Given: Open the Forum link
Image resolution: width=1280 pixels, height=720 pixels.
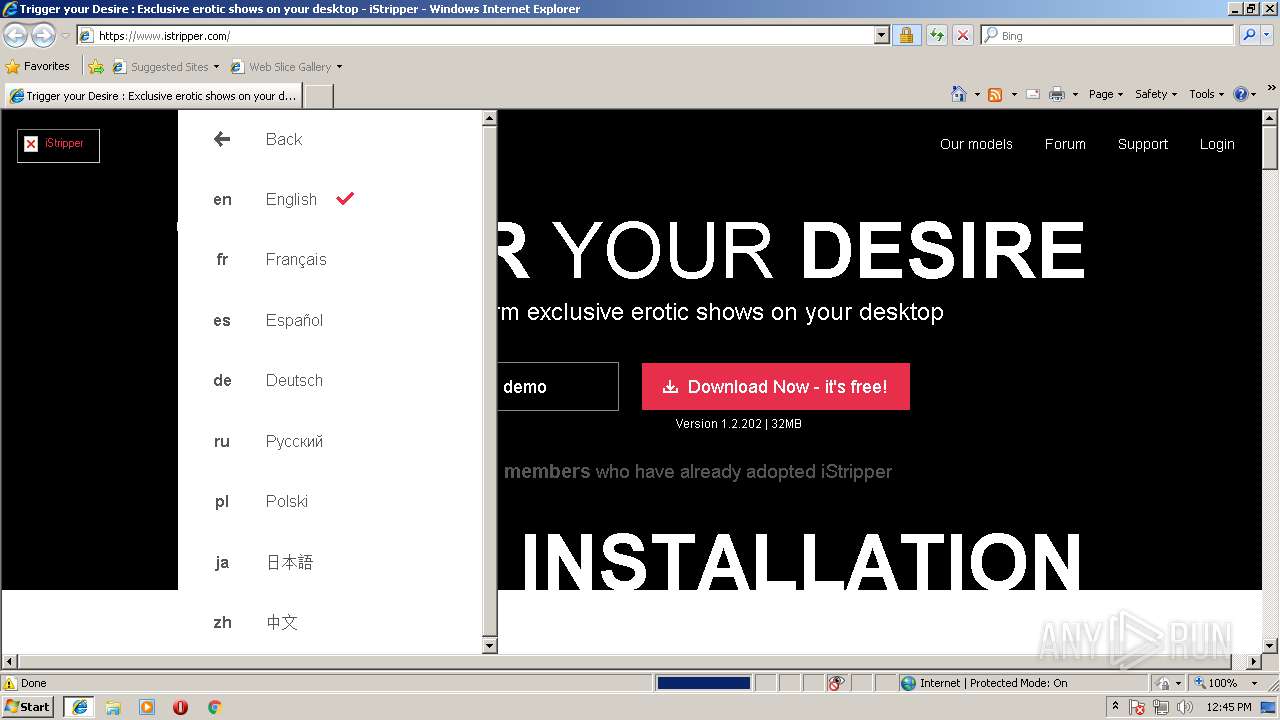Looking at the screenshot, I should 1065,144.
